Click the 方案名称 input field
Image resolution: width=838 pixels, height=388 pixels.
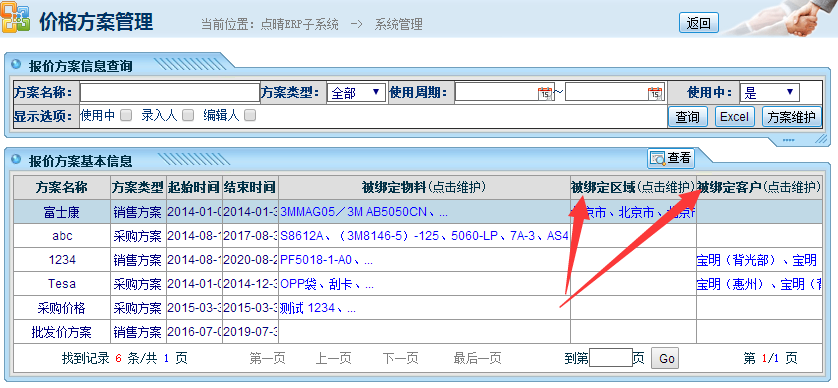(170, 92)
